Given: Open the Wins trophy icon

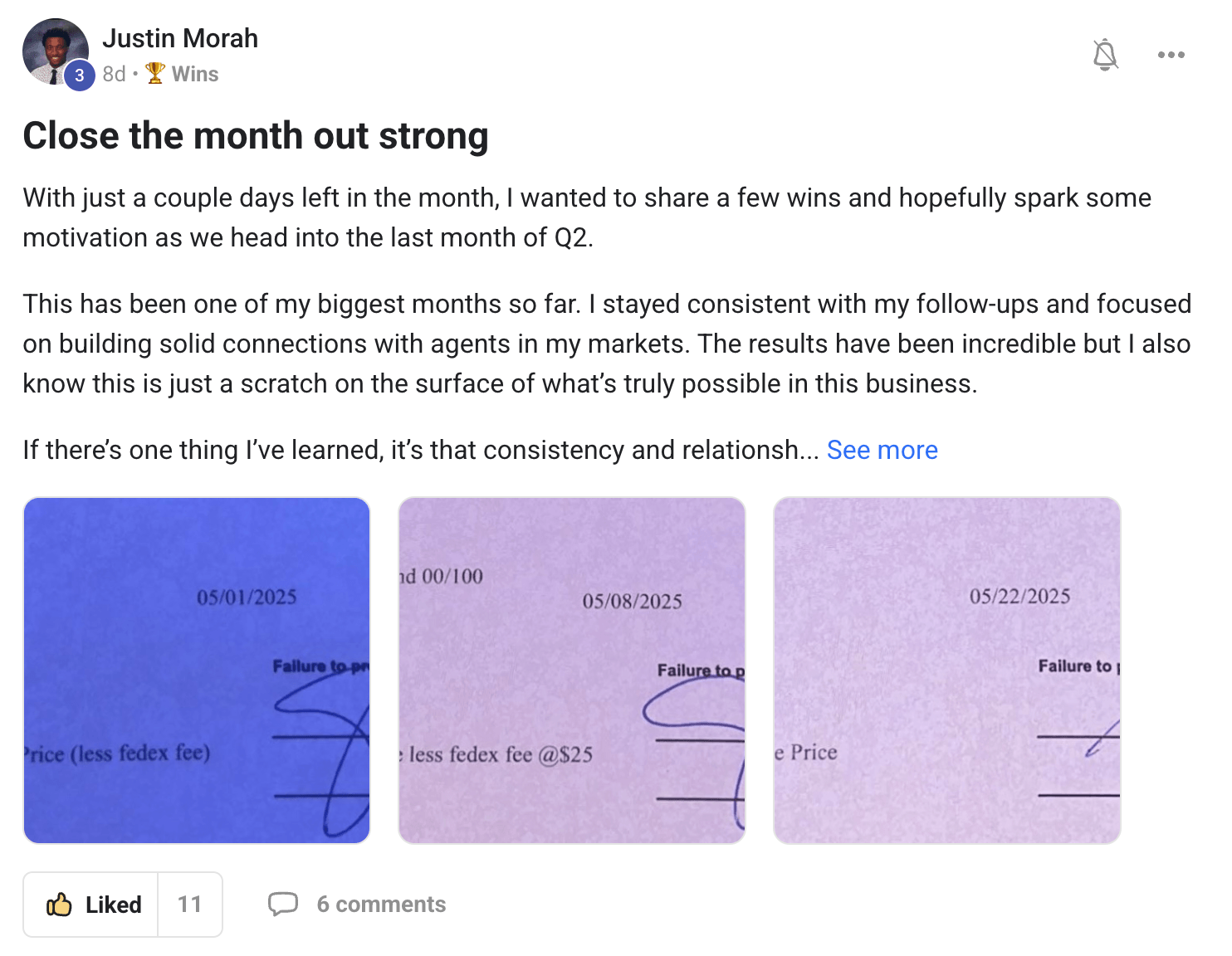Looking at the screenshot, I should [x=155, y=74].
